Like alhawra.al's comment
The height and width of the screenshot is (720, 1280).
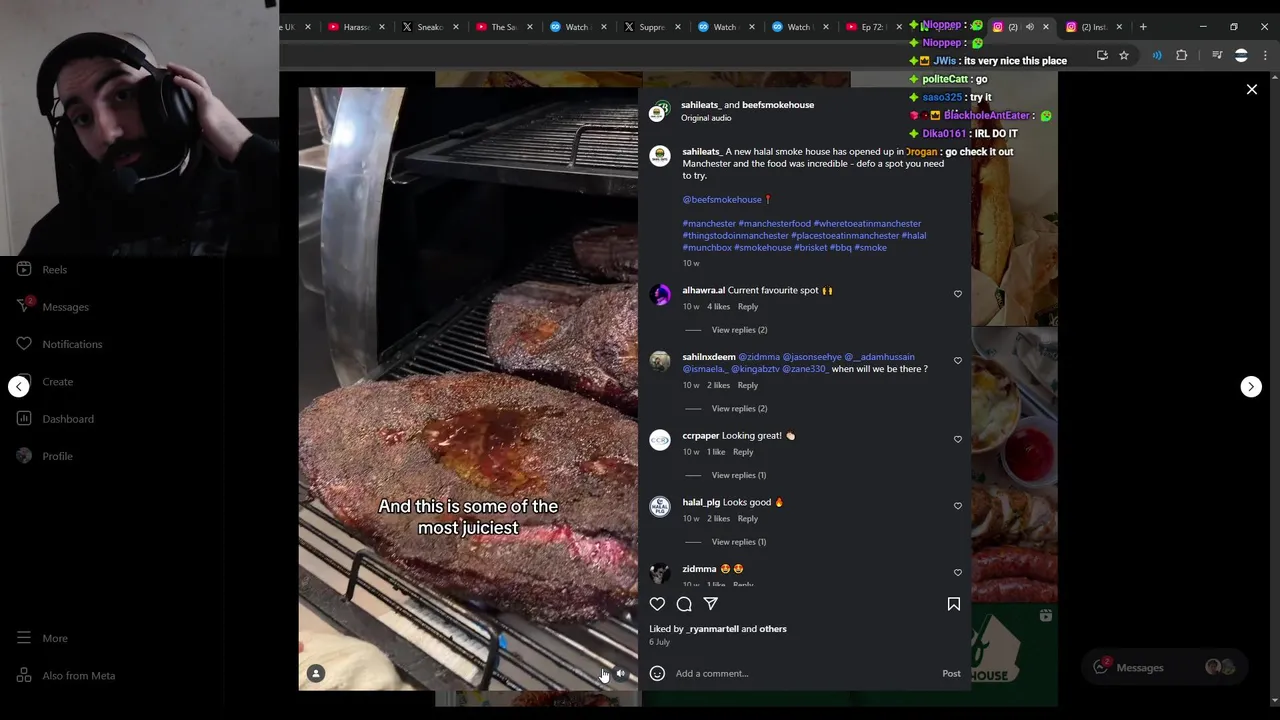coord(957,294)
